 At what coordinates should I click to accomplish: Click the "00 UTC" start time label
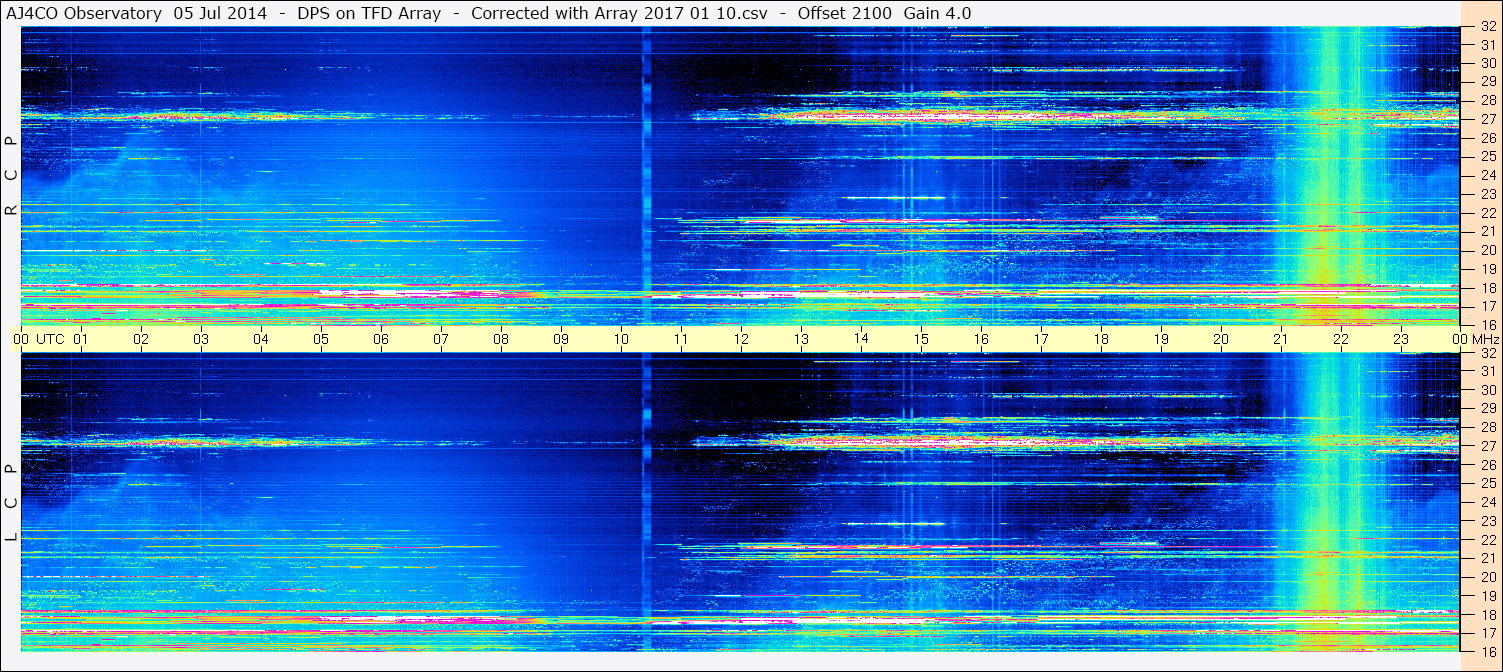[x=38, y=339]
